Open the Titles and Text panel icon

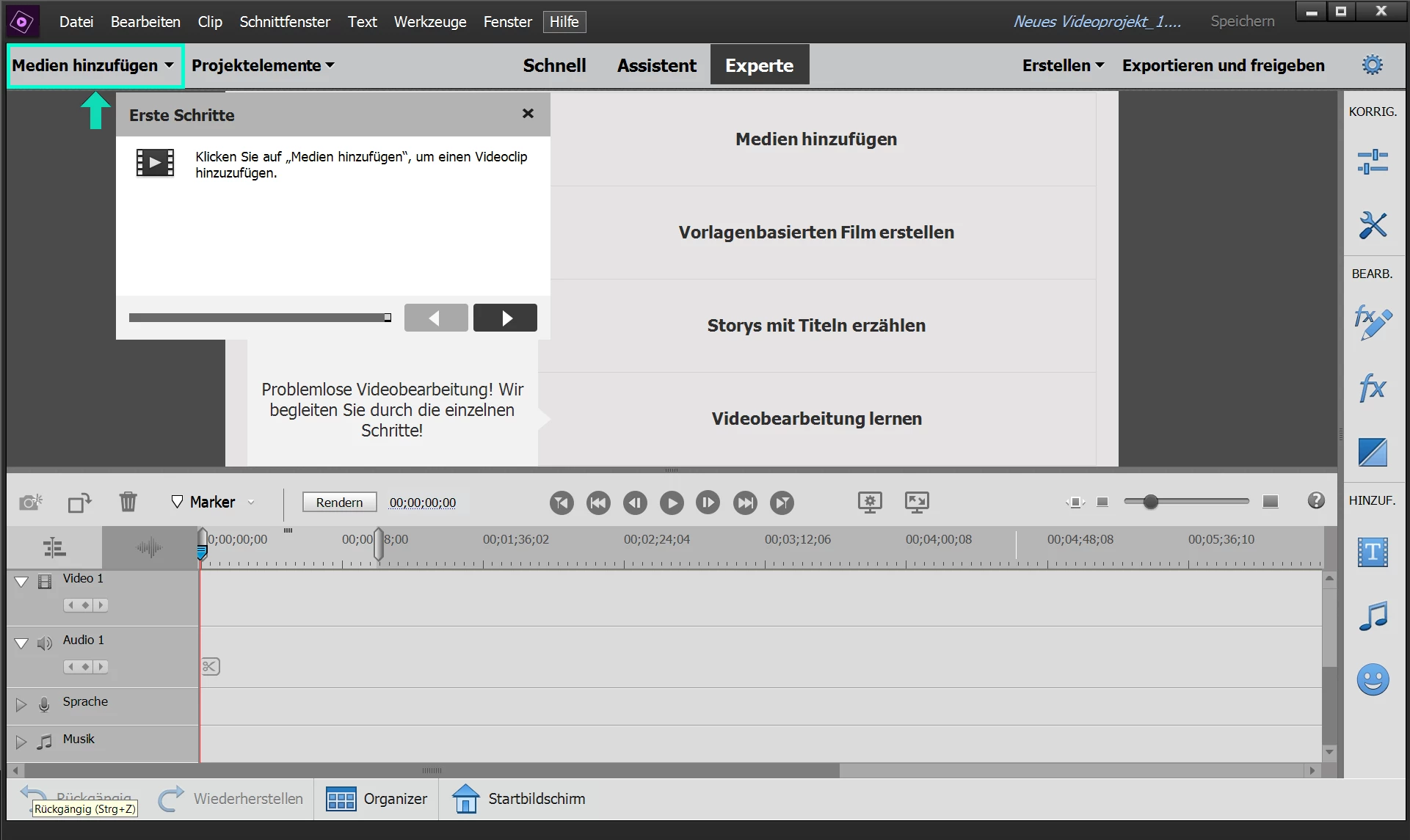(1372, 552)
